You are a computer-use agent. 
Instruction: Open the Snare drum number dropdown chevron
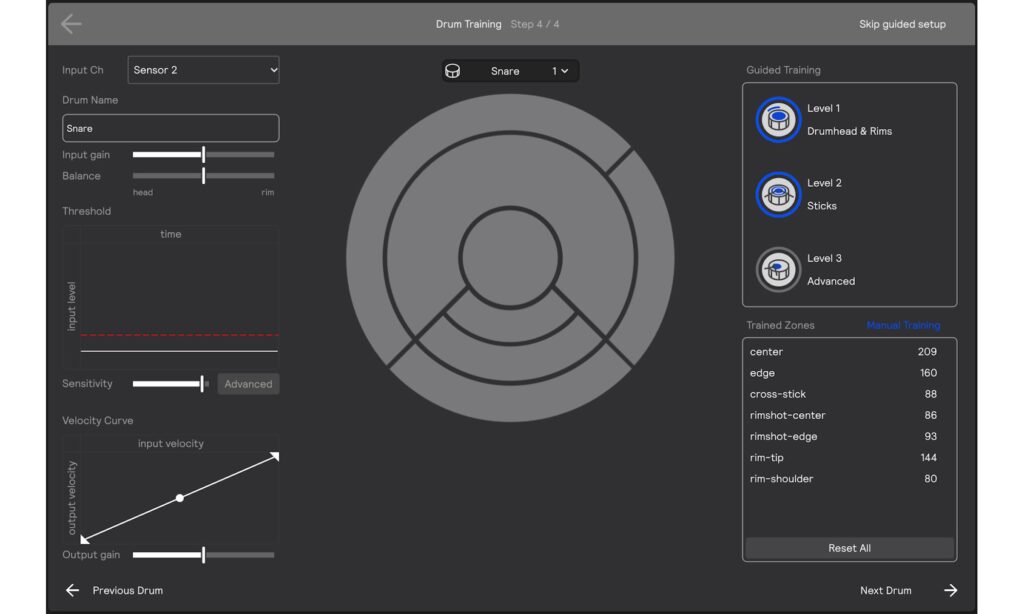pos(564,71)
